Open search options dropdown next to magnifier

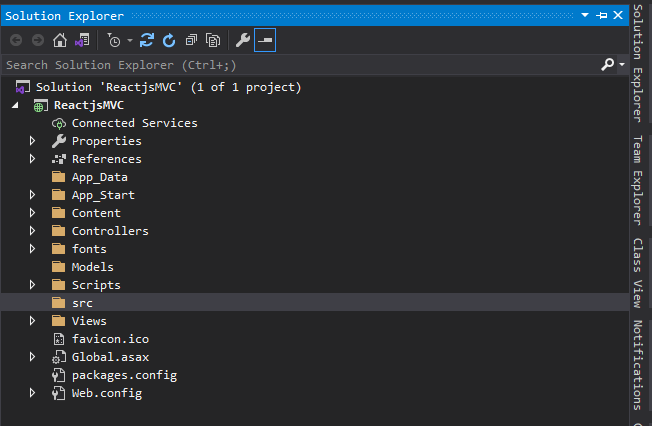coord(622,64)
